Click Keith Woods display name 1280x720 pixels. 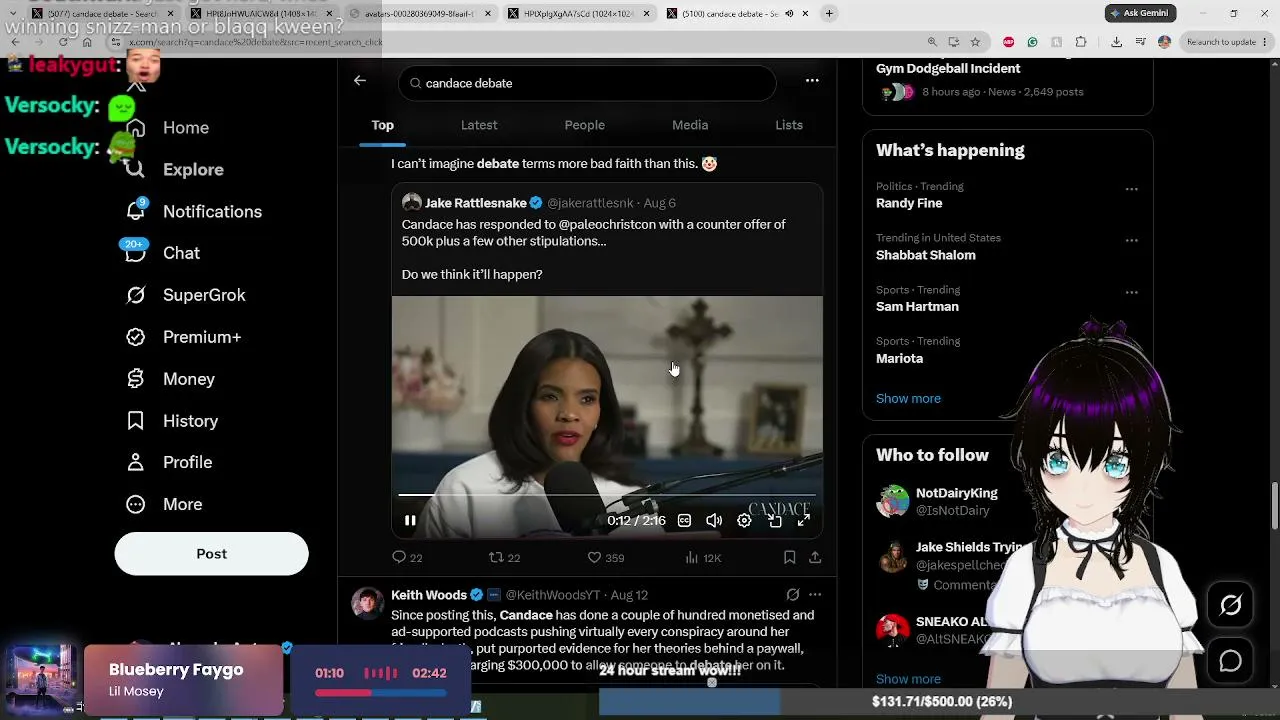coord(429,595)
